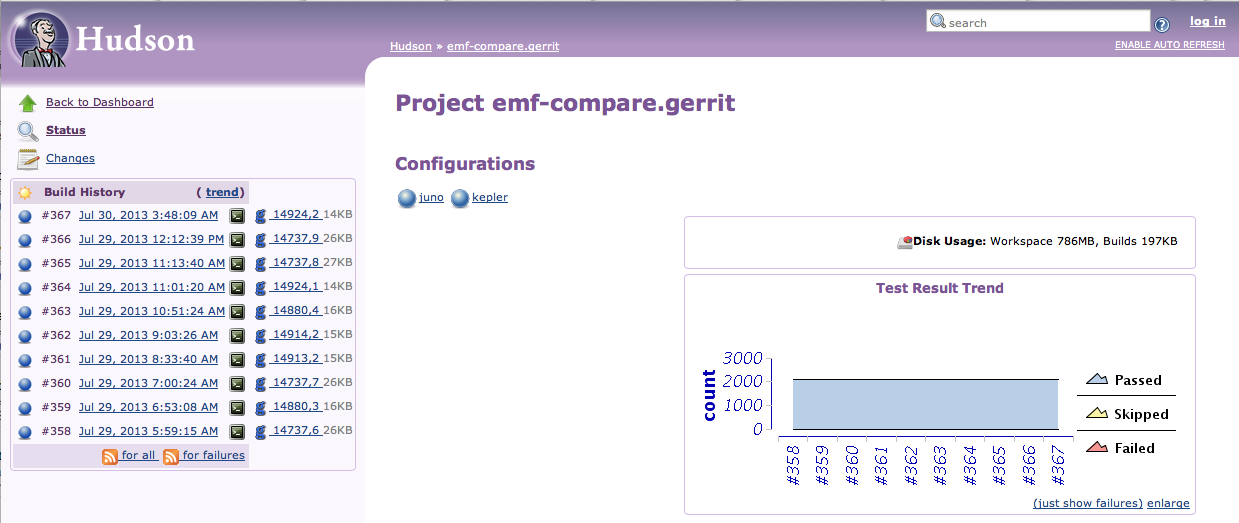The image size is (1239, 523).
Task: Click the gerrit icon next to 14924,2 on #367
Action: [x=261, y=215]
